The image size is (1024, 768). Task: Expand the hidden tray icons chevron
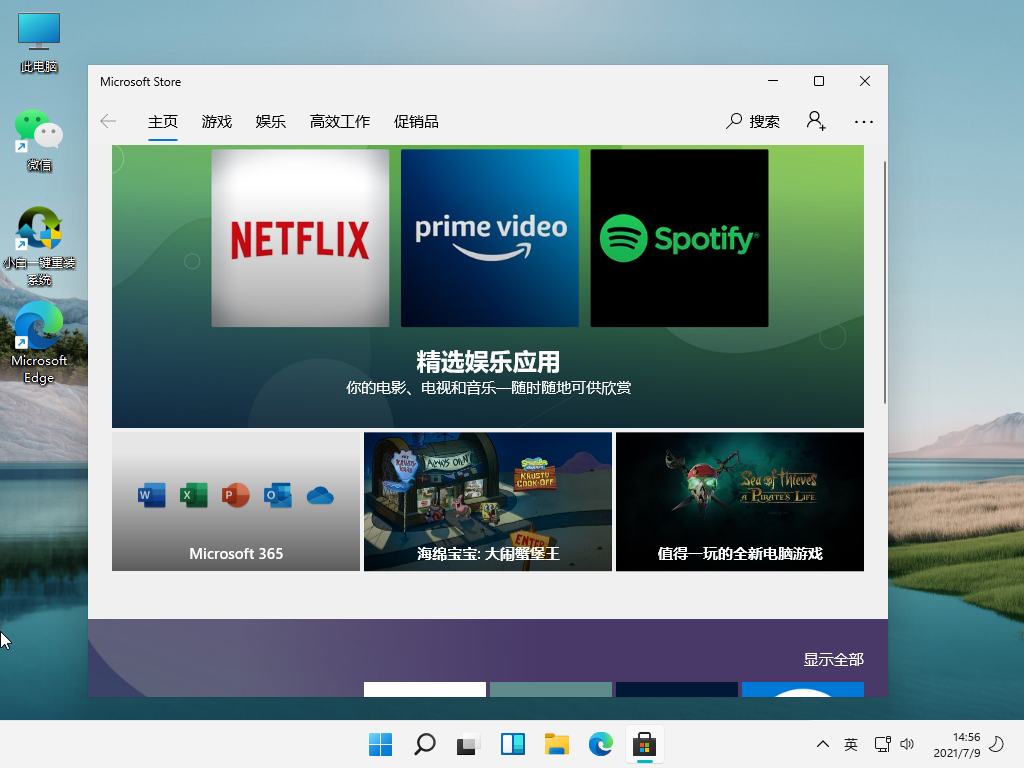(x=823, y=744)
